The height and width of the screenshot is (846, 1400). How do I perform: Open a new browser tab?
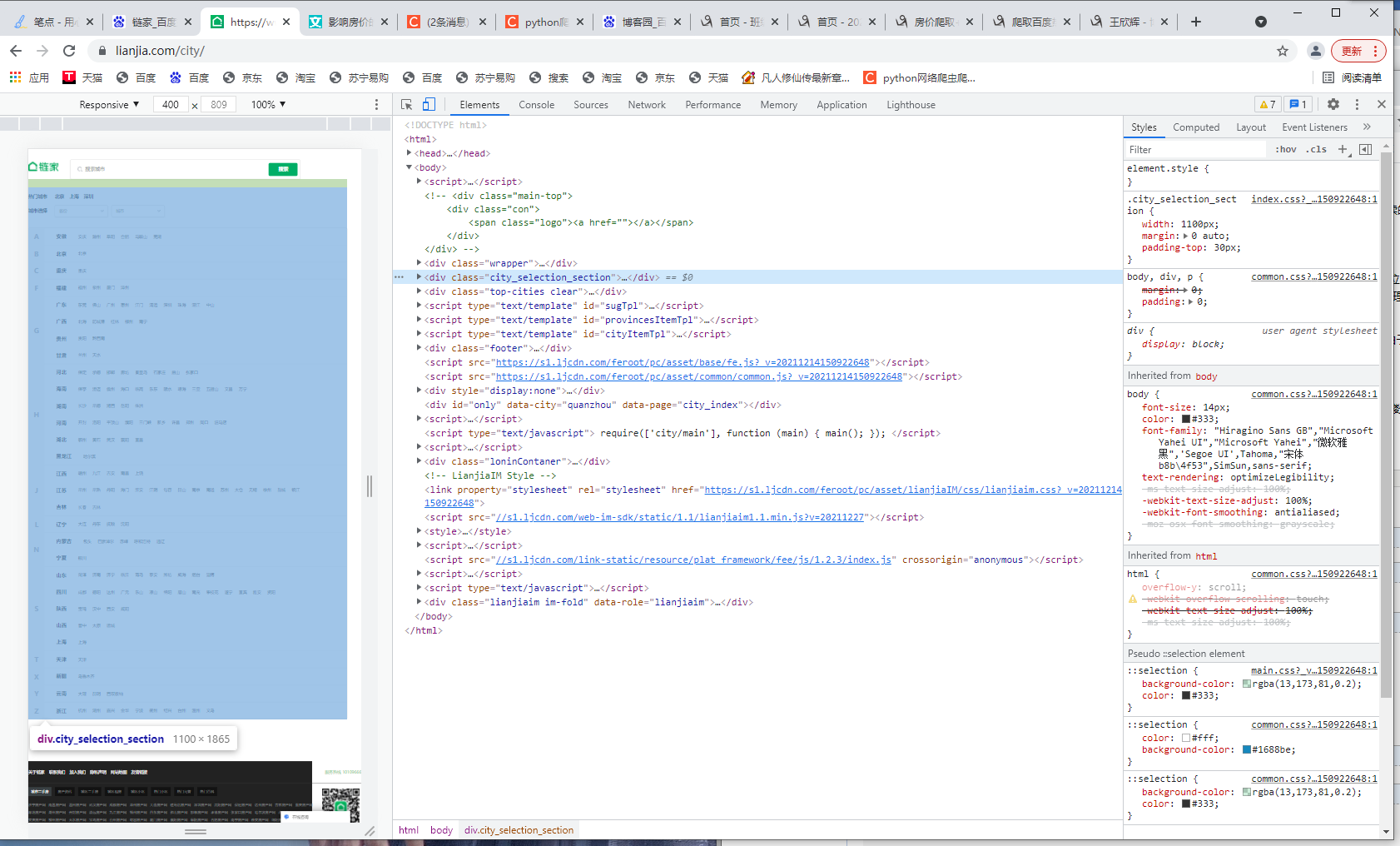pyautogui.click(x=1196, y=22)
